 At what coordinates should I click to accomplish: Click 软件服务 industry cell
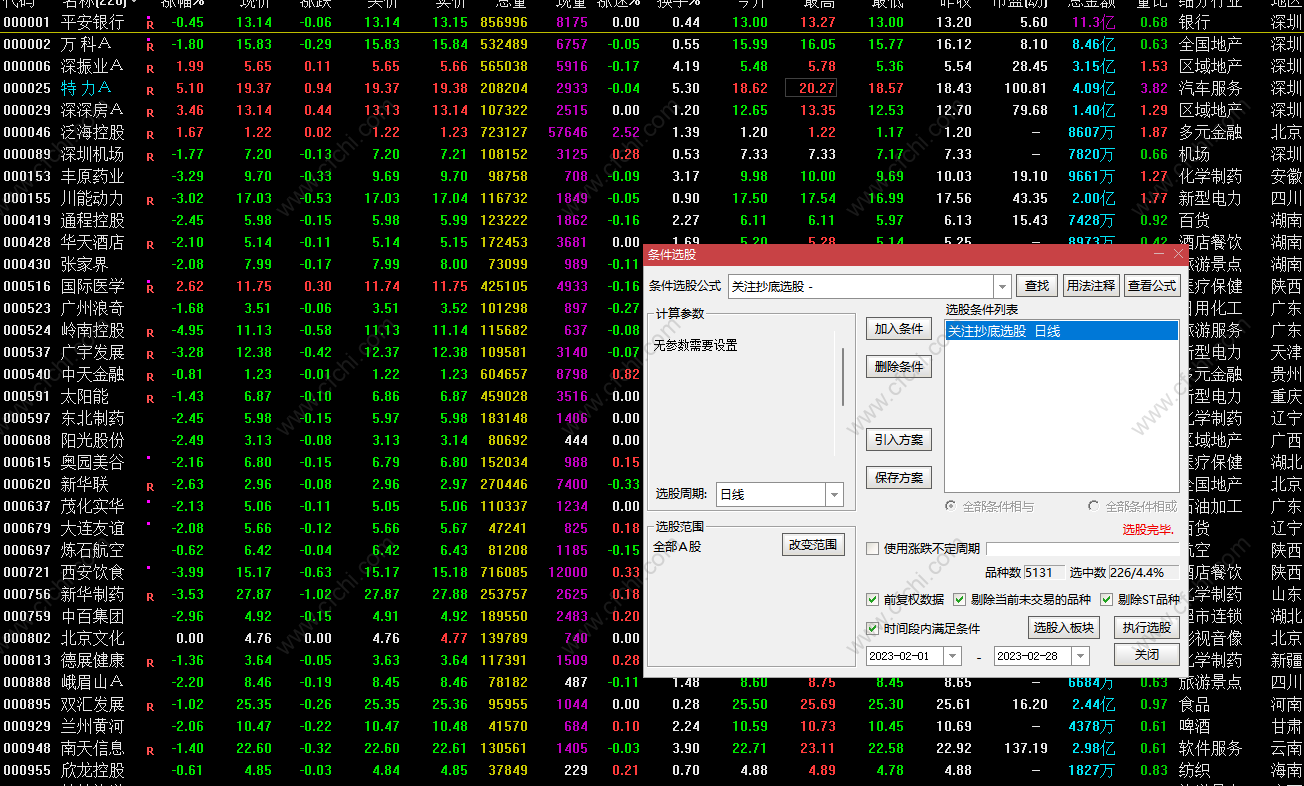click(1211, 748)
